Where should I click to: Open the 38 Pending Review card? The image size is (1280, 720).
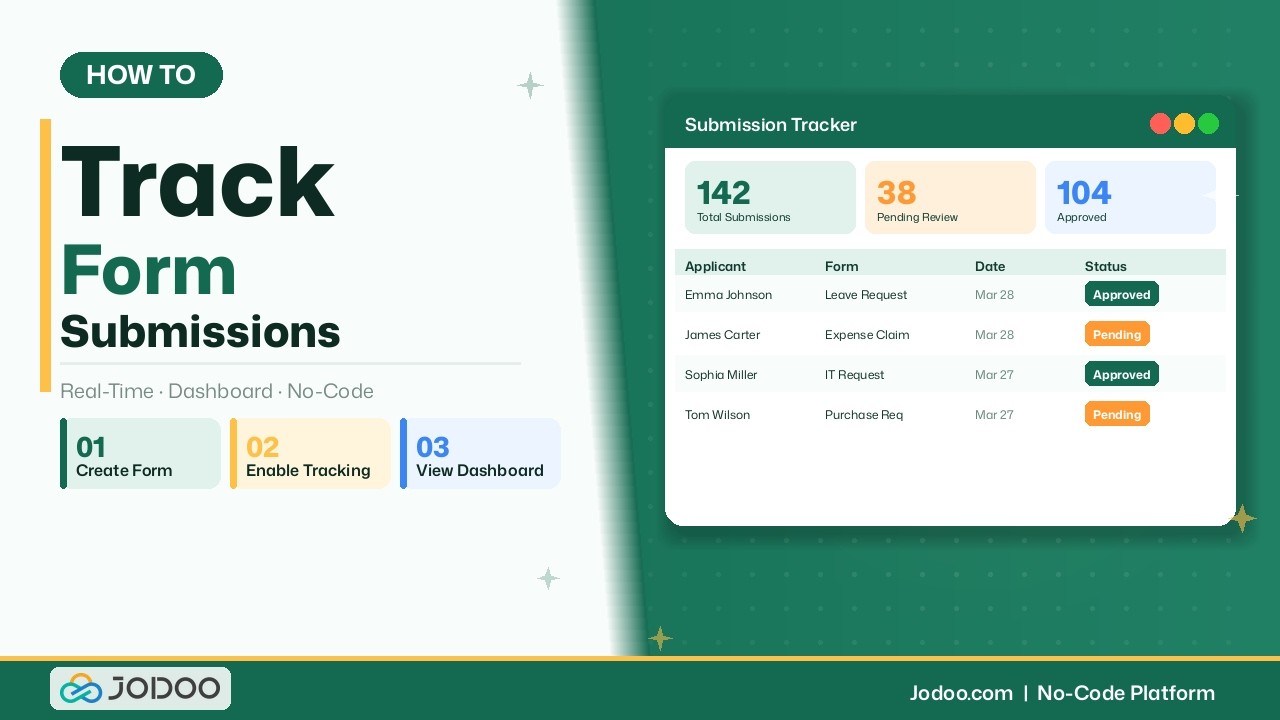coord(950,198)
